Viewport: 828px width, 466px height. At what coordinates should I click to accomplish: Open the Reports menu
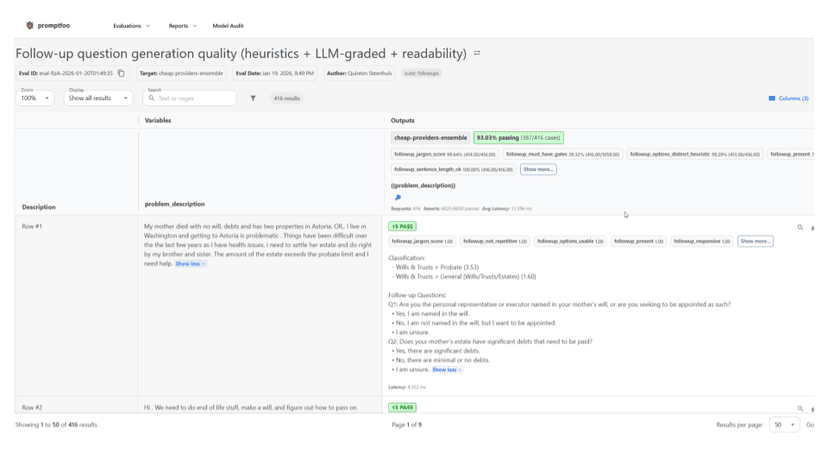coord(182,26)
